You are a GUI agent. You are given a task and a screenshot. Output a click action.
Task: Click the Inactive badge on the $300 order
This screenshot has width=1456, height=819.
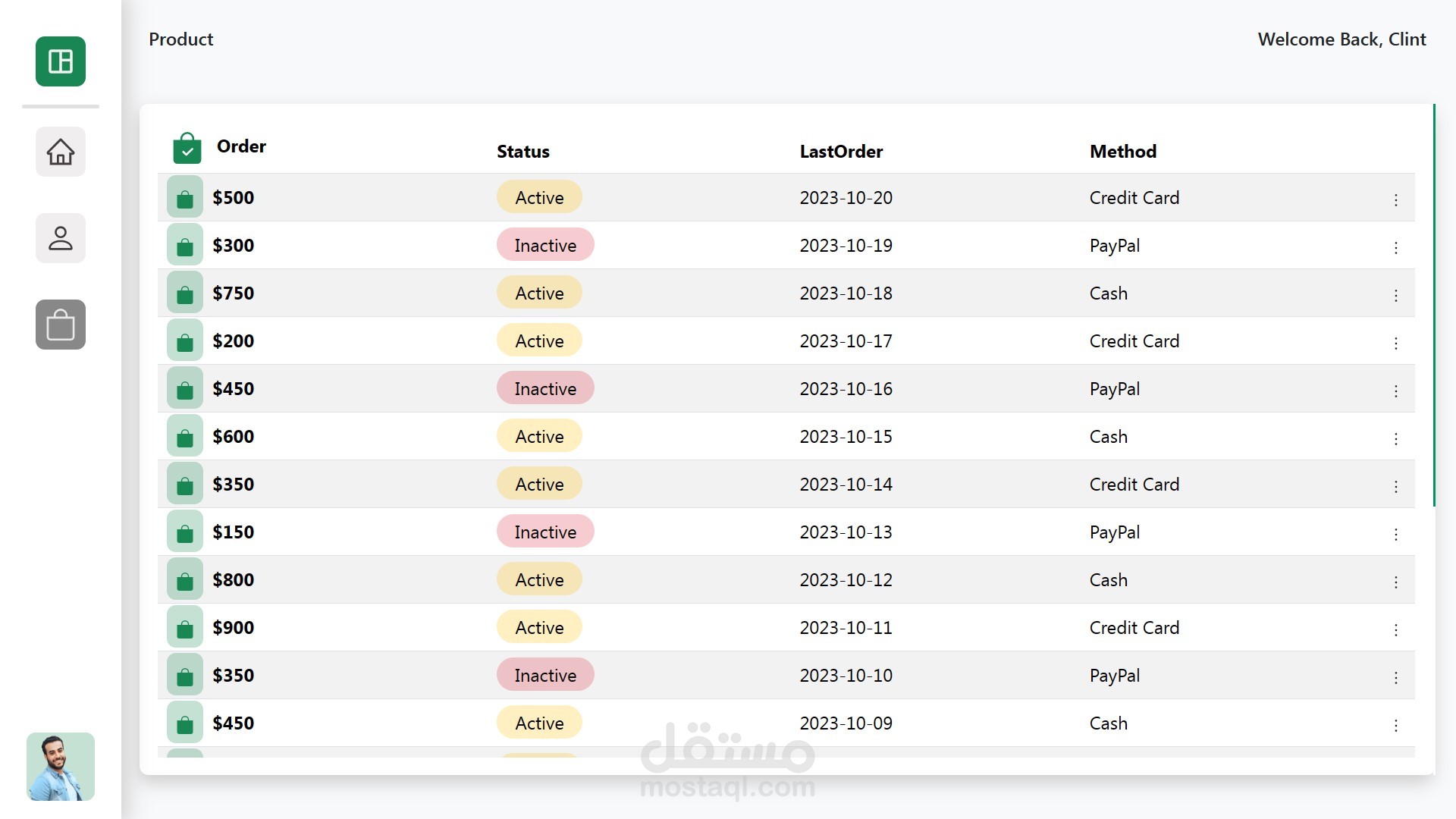[x=545, y=245]
